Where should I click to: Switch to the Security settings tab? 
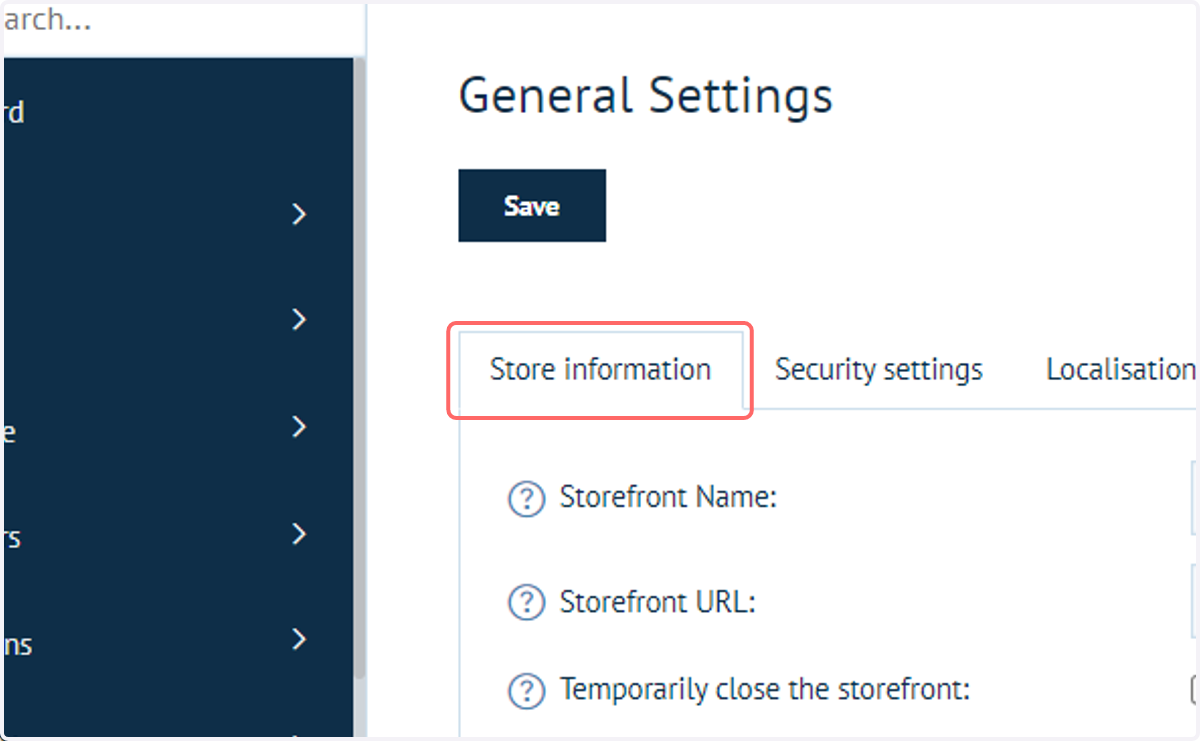879,370
